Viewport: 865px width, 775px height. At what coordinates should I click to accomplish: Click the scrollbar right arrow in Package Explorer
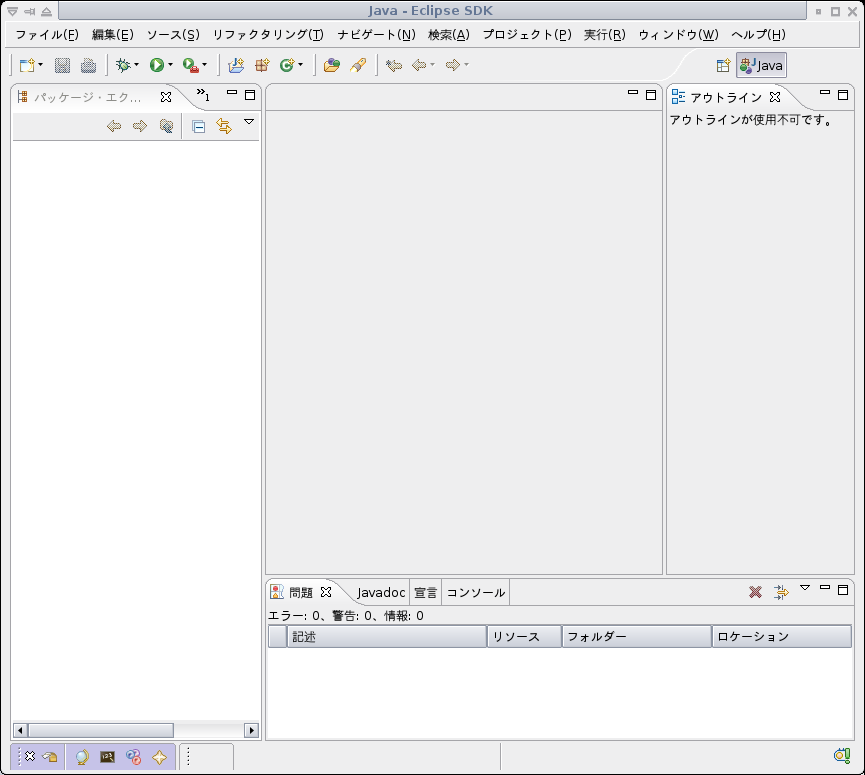[252, 730]
